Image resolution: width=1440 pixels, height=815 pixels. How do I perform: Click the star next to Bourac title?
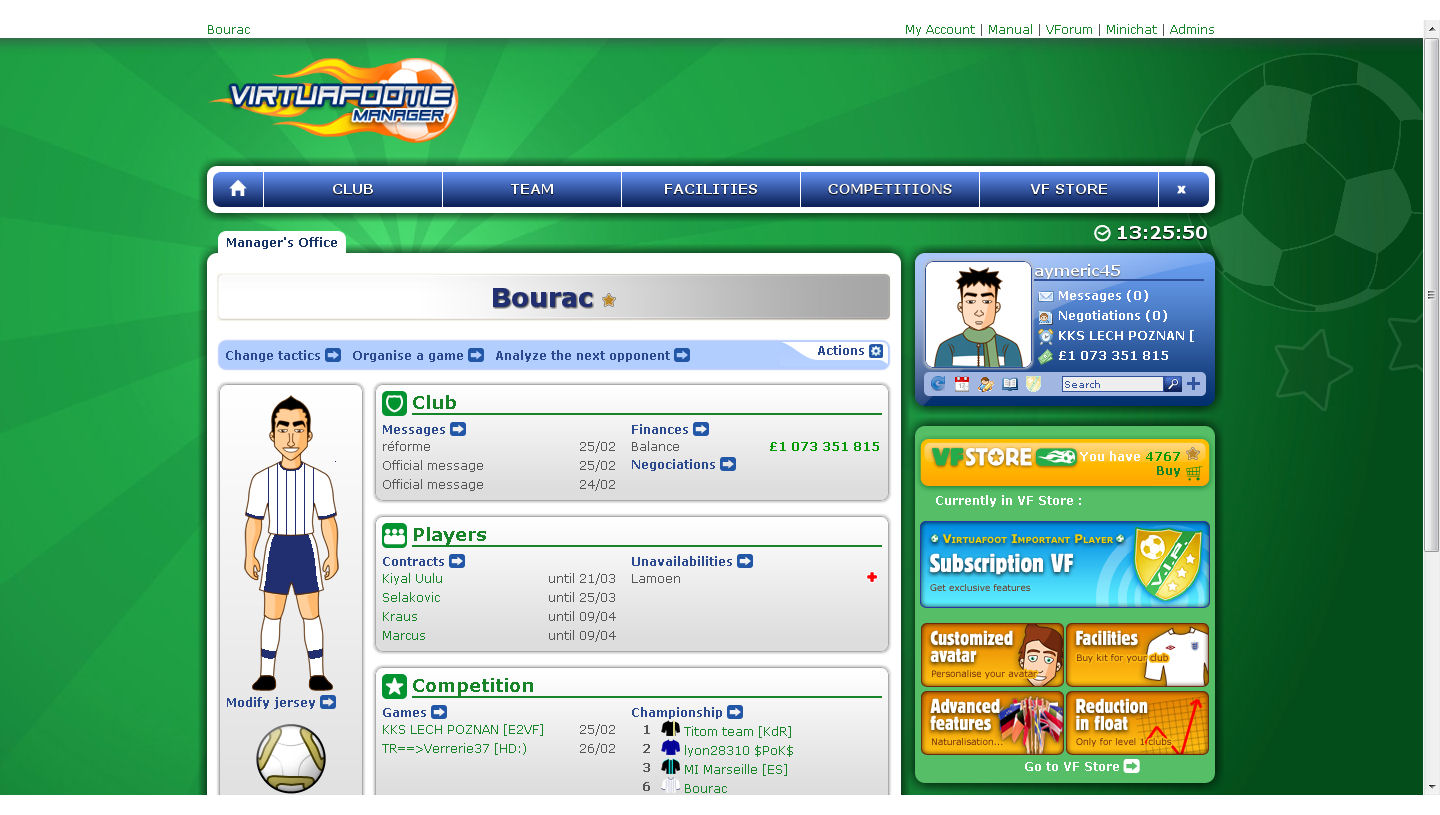tap(609, 299)
